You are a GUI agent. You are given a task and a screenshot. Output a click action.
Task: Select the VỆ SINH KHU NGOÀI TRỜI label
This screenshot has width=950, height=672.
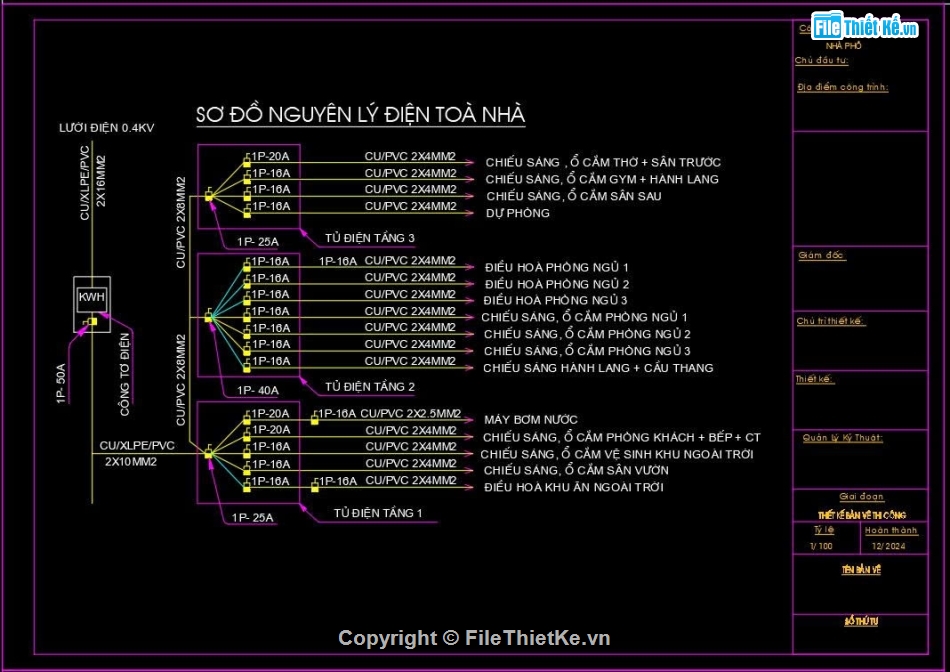(x=617, y=454)
